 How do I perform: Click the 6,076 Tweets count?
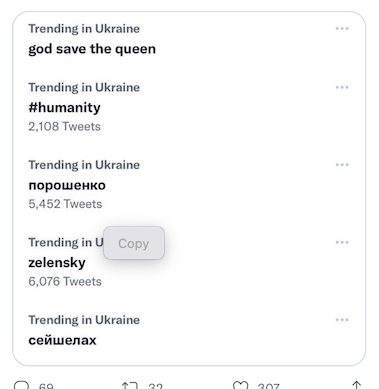pos(65,281)
